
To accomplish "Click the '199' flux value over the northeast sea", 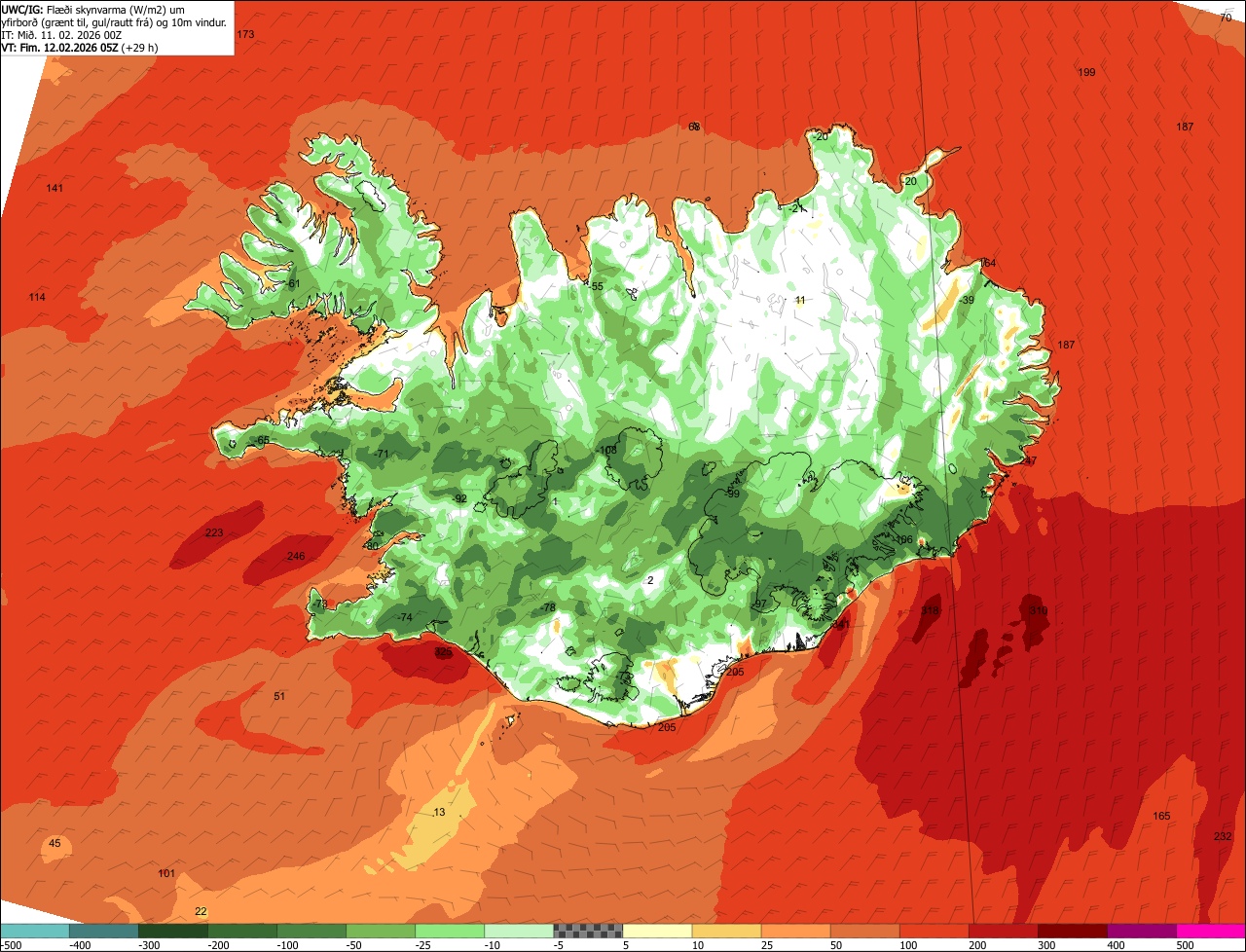I will pos(1087,73).
